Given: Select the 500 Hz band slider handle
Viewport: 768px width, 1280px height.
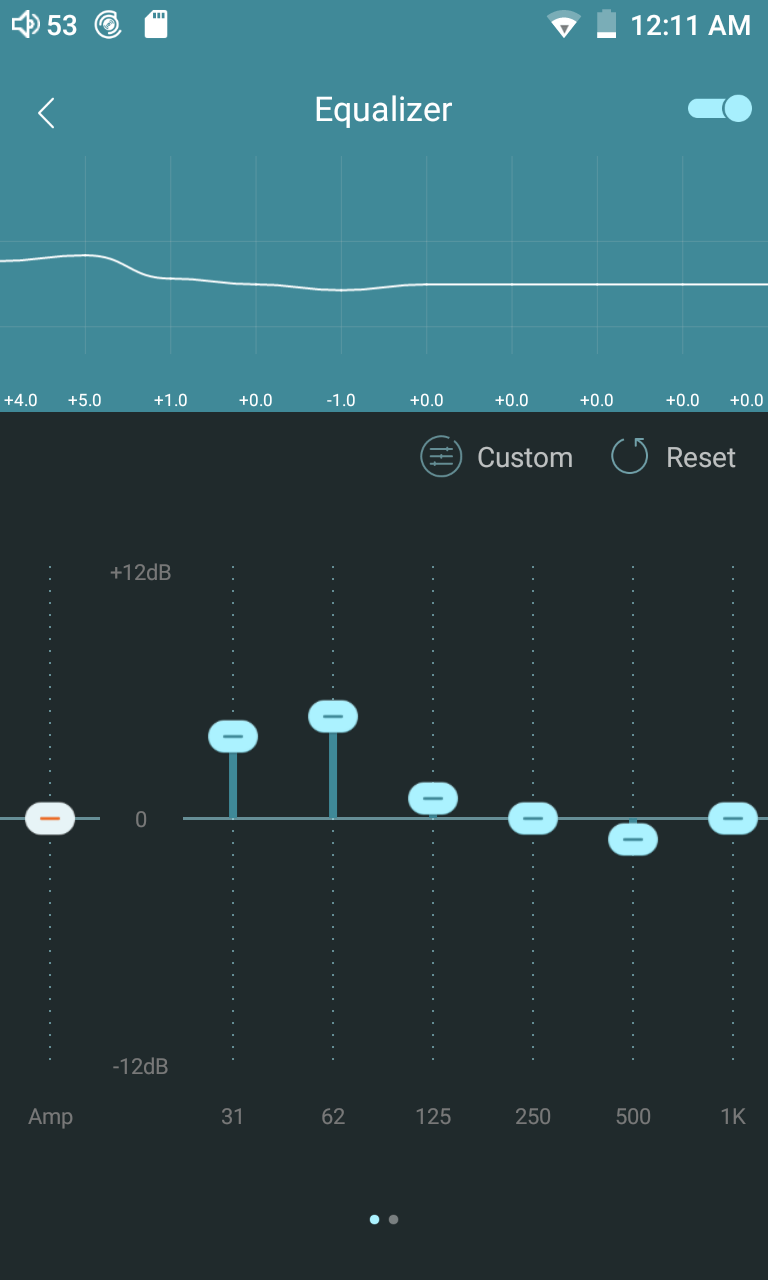Looking at the screenshot, I should point(633,839).
